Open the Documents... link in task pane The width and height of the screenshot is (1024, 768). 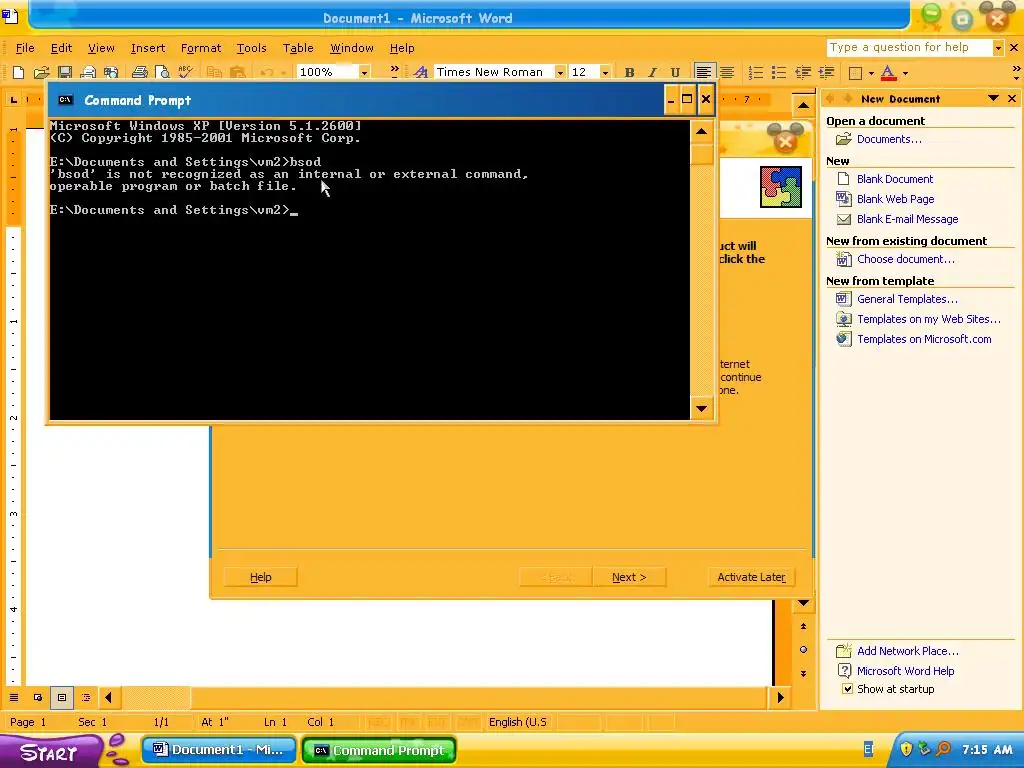(889, 139)
